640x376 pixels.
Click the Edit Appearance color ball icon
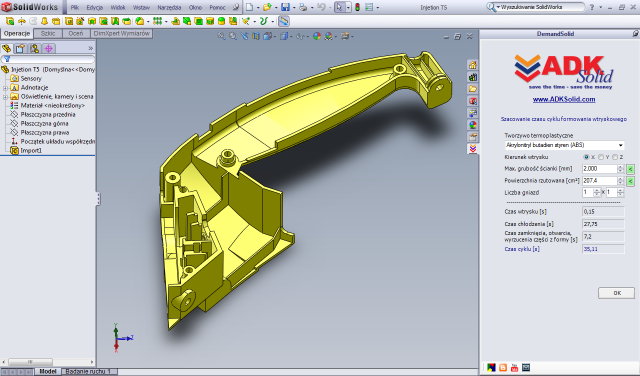[x=317, y=36]
